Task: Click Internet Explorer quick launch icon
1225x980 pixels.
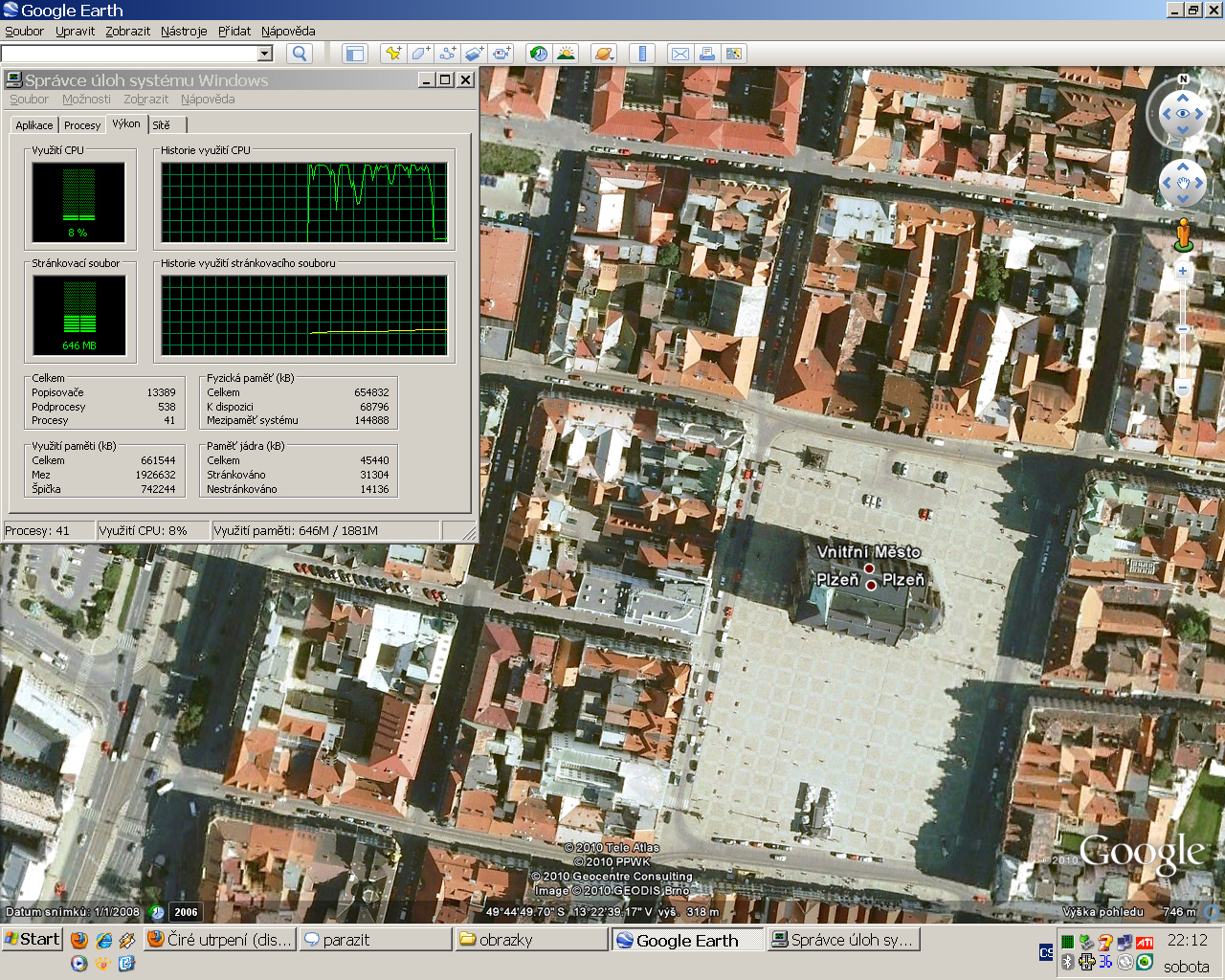Action: pyautogui.click(x=104, y=940)
